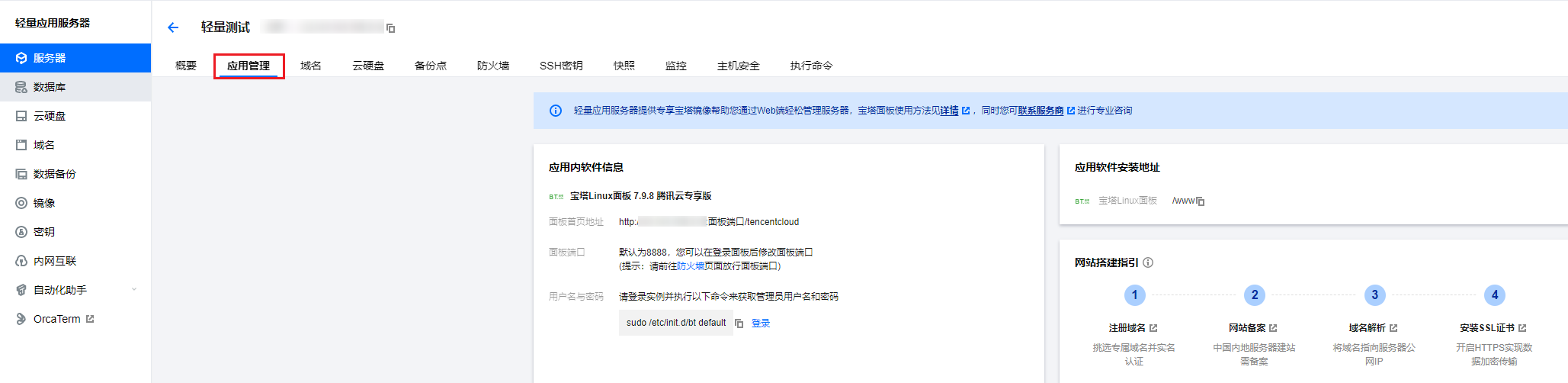The image size is (1568, 383).
Task: Click the info icon in blue notice banner
Action: [556, 111]
